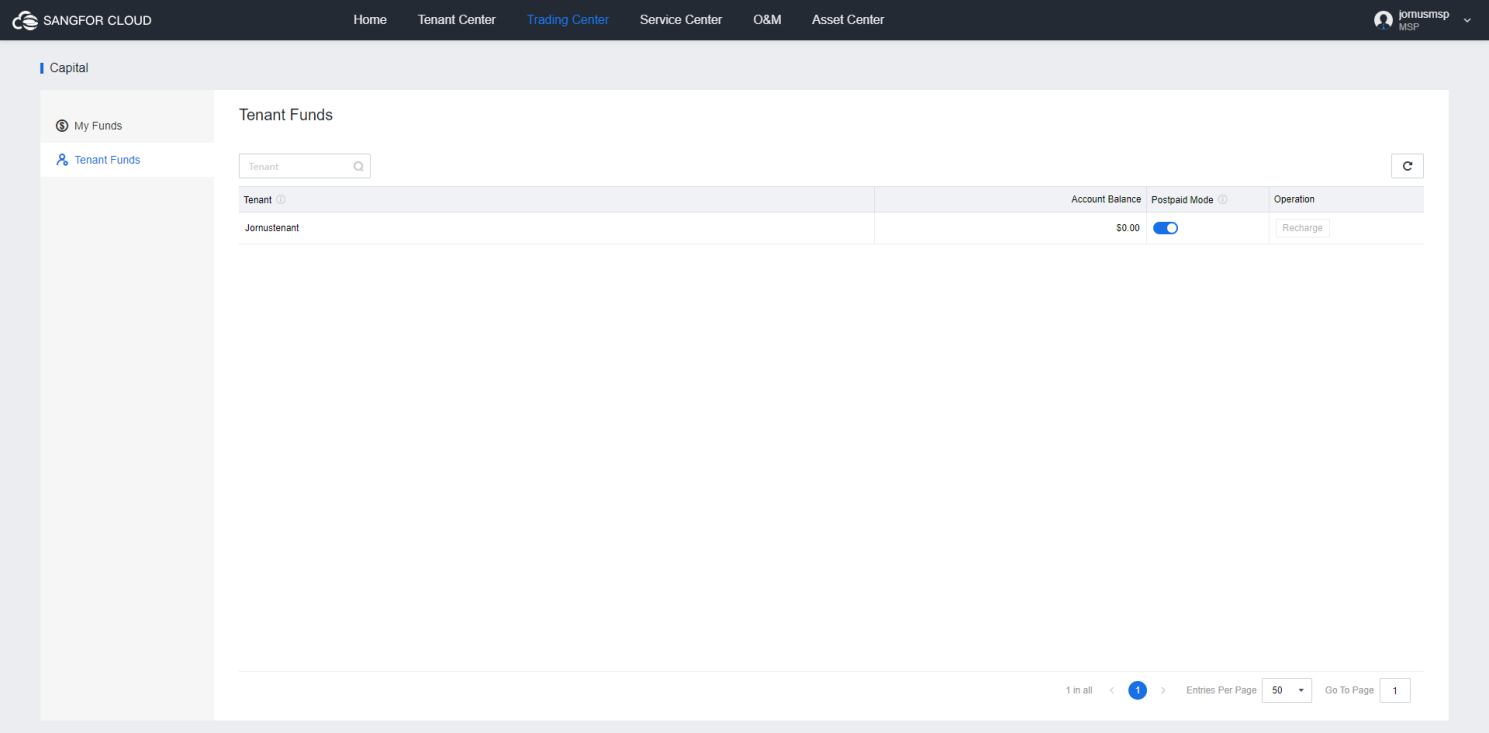The image size is (1489, 733).
Task: Click the info icon beside Postpaid Mode
Action: point(1223,200)
